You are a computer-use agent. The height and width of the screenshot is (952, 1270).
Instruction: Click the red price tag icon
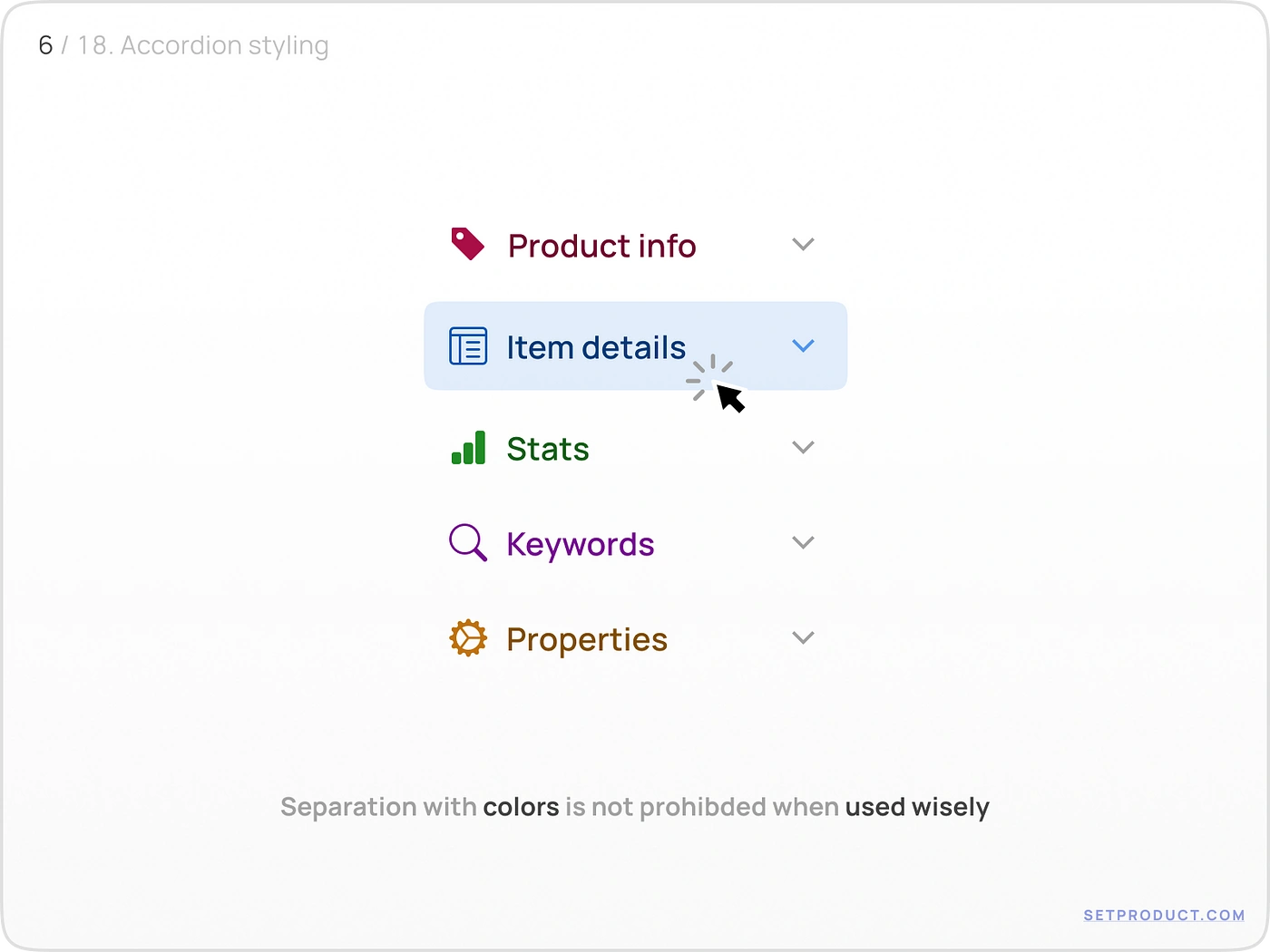[468, 244]
